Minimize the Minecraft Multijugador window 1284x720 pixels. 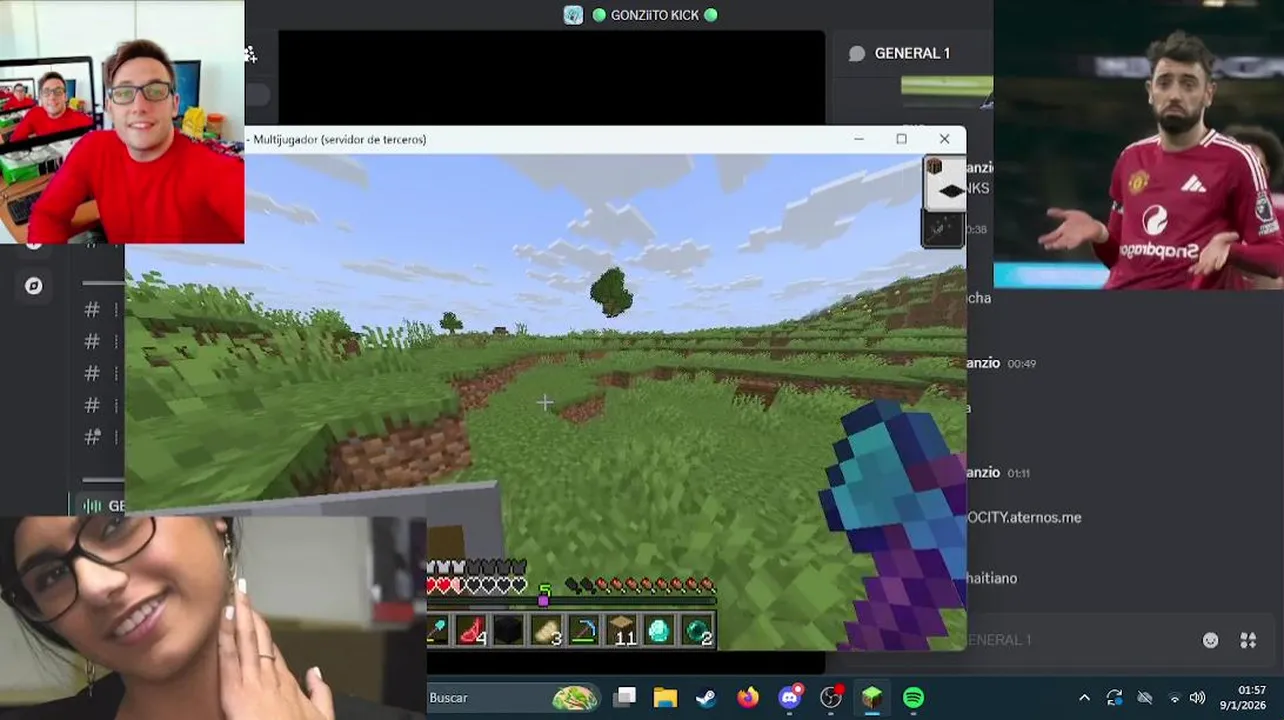click(858, 139)
